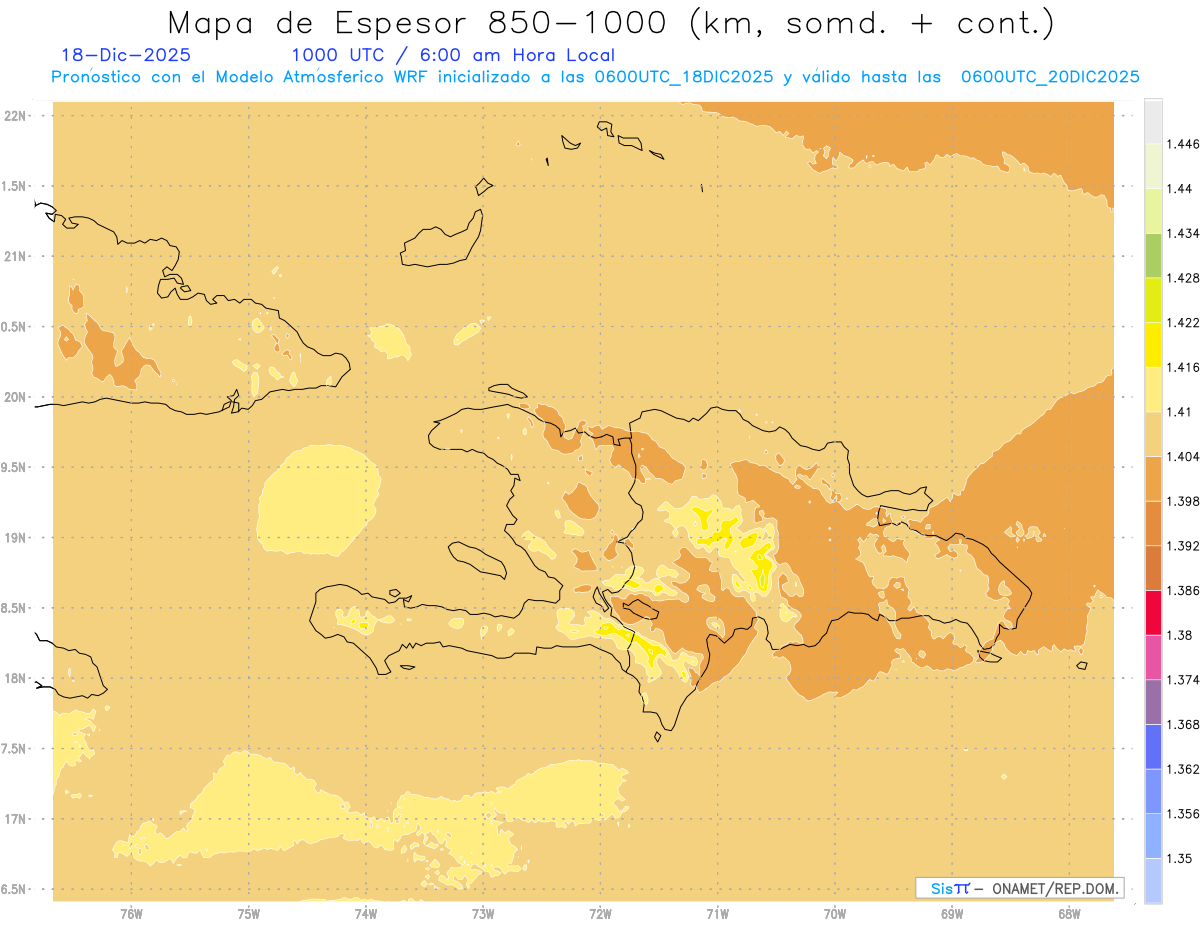Click the legend value '1.356'

pos(1182,814)
